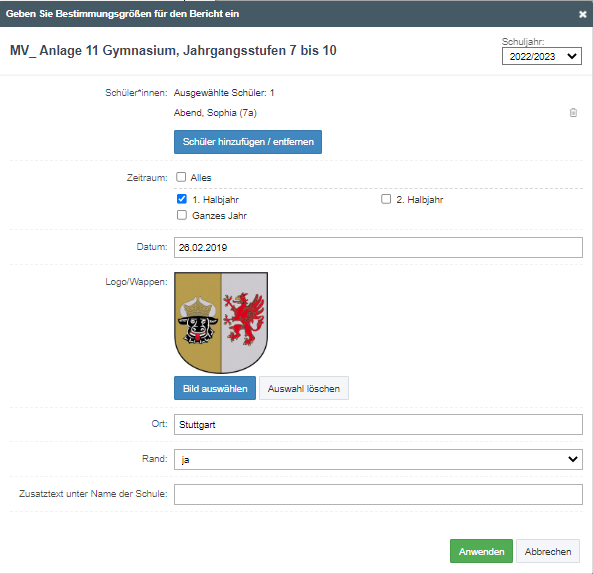Click the coat of arms logo image
593x574 pixels.
221,323
